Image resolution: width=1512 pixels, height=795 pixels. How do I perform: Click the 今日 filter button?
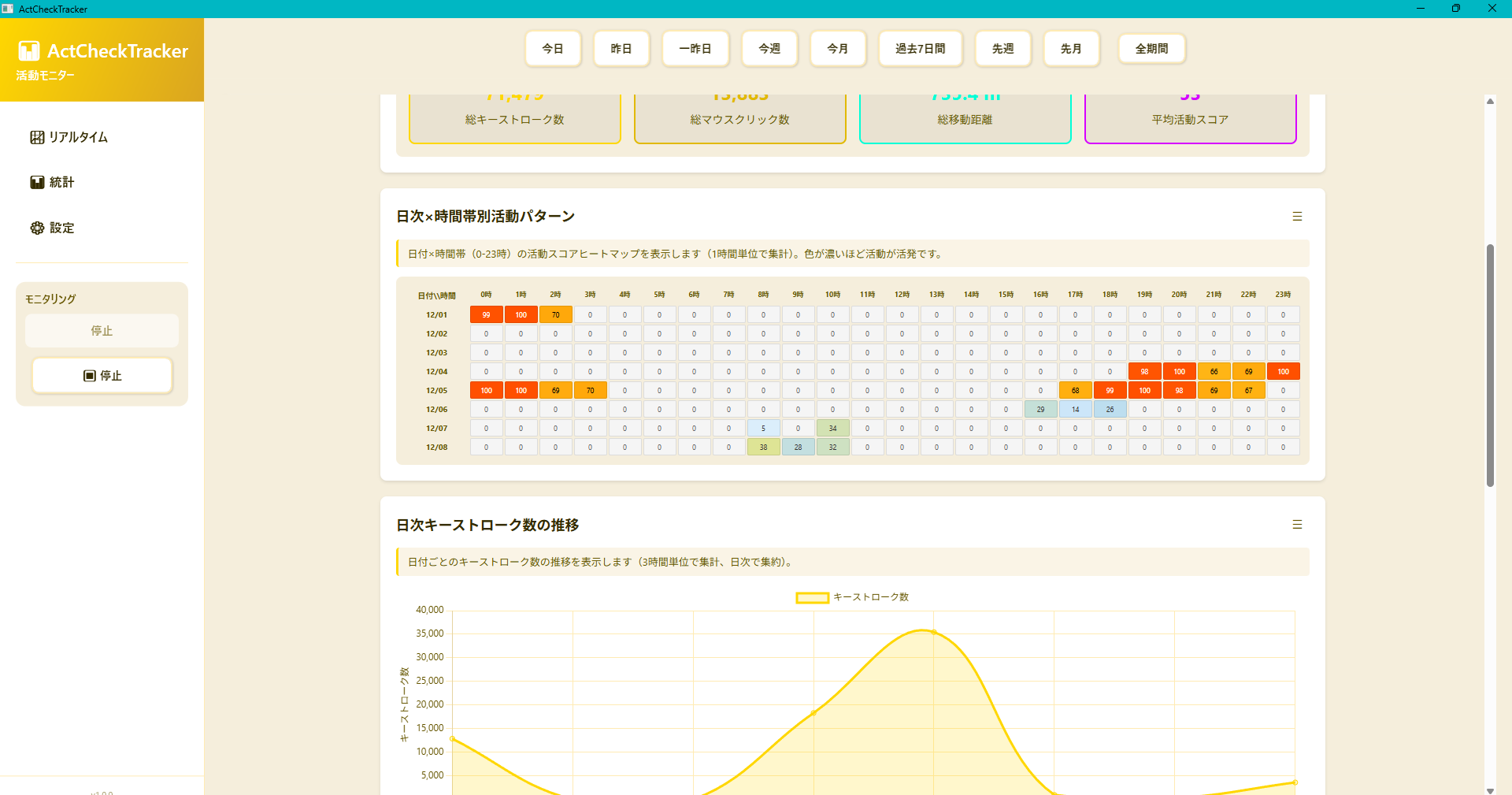tap(553, 48)
